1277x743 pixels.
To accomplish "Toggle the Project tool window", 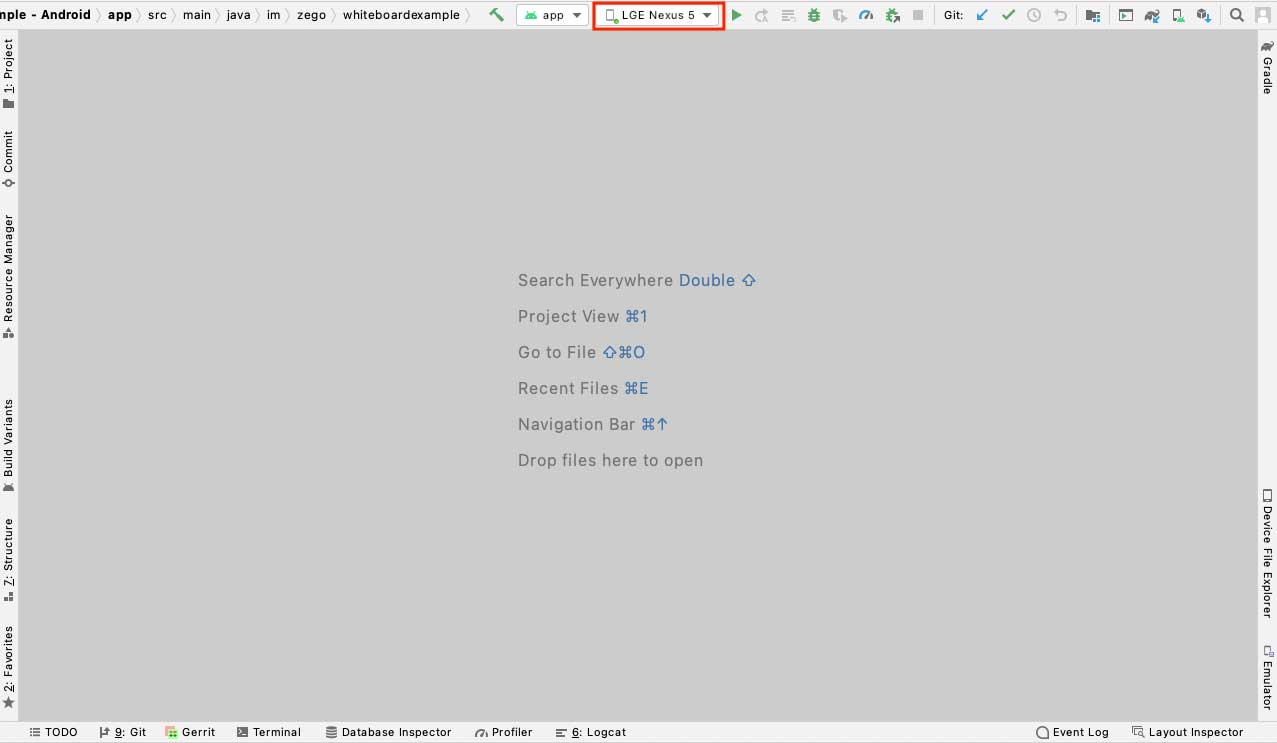I will coord(9,73).
